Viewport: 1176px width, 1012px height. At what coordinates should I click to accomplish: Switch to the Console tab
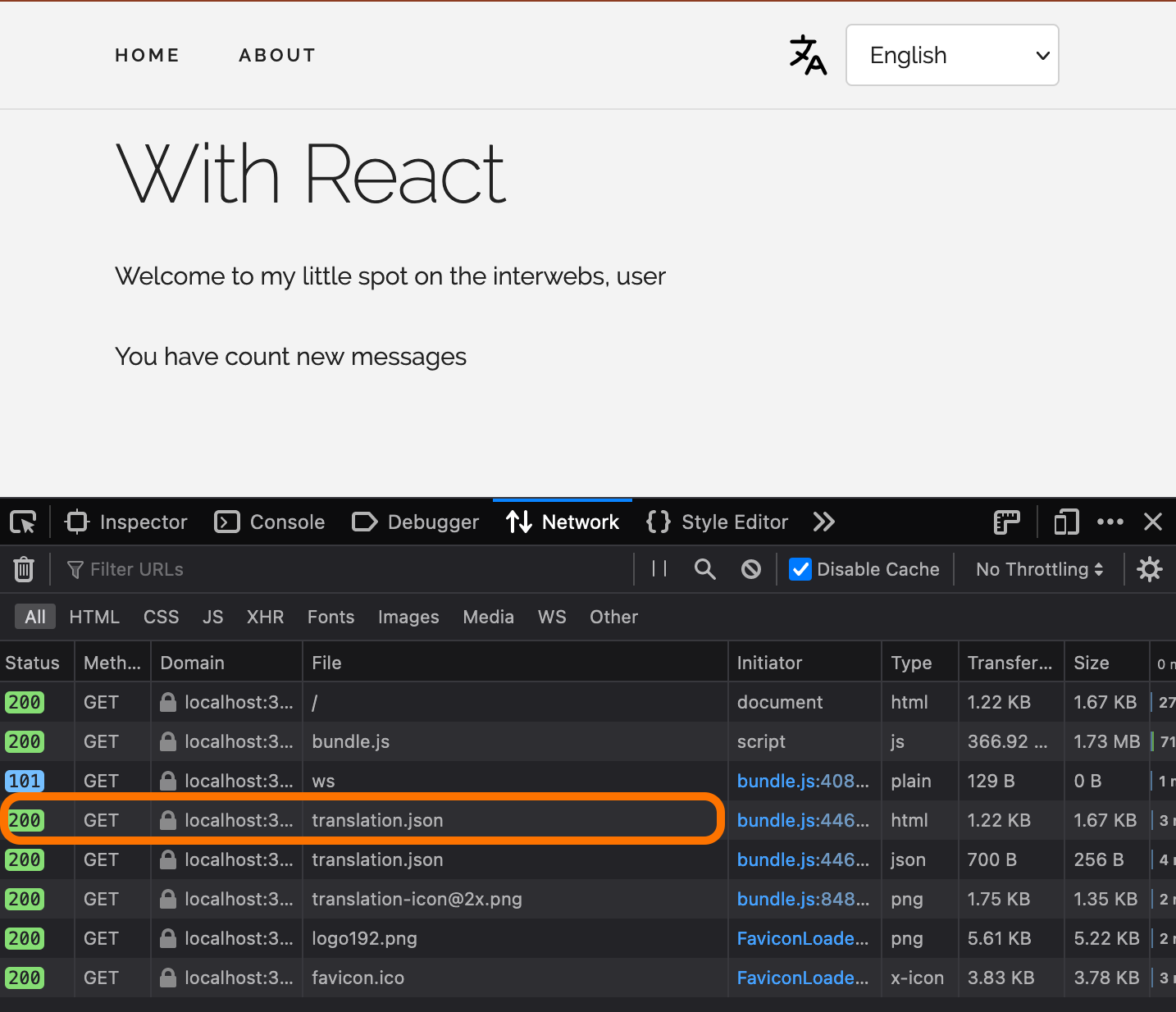click(270, 522)
